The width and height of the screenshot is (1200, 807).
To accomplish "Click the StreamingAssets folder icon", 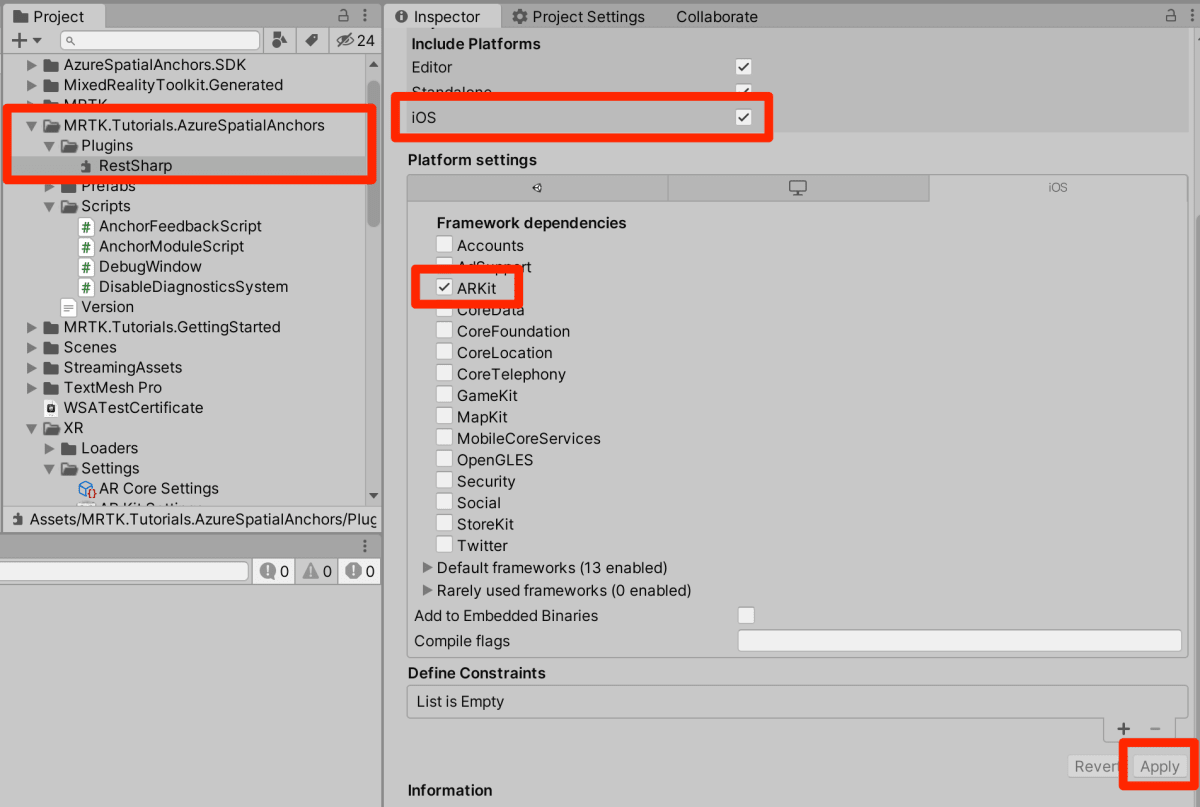I will (x=52, y=367).
